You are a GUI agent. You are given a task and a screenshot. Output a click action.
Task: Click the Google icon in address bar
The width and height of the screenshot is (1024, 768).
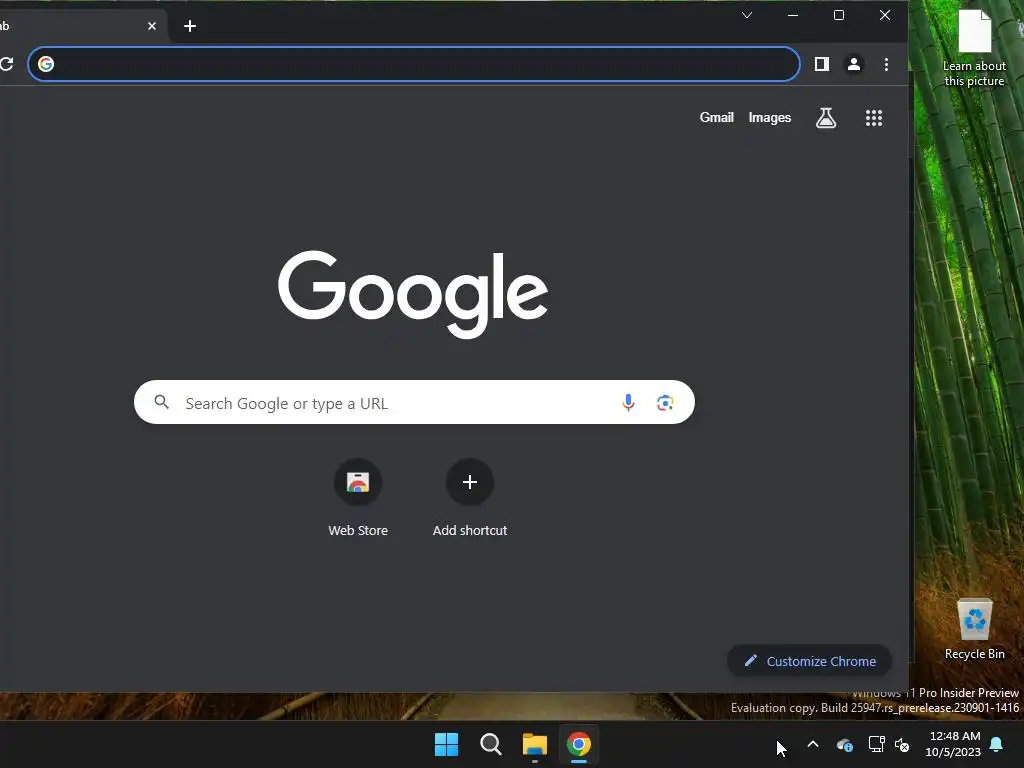46,64
